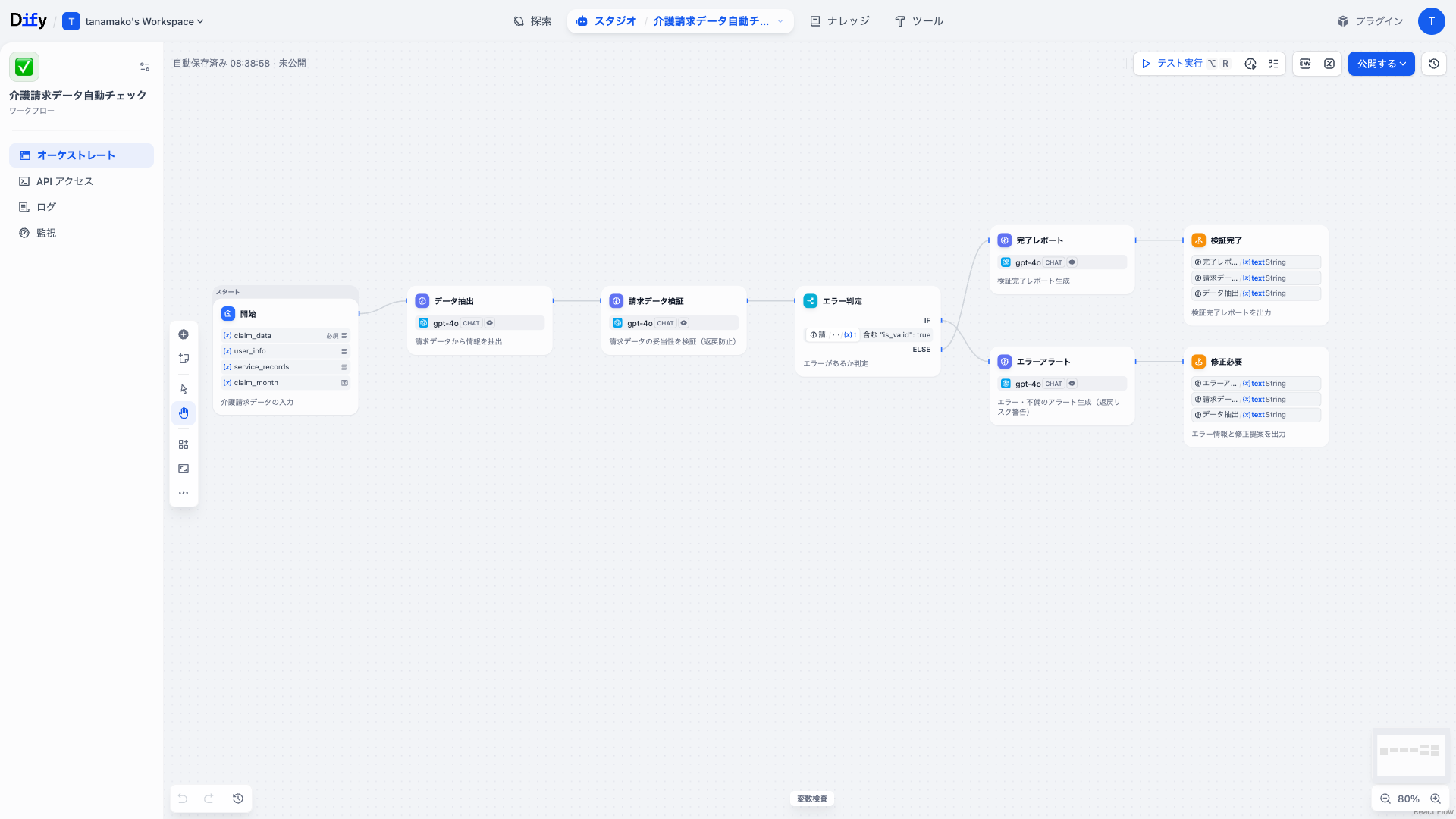The width and height of the screenshot is (1456, 819).
Task: Expand the 公開する dropdown arrow
Action: click(x=1404, y=64)
